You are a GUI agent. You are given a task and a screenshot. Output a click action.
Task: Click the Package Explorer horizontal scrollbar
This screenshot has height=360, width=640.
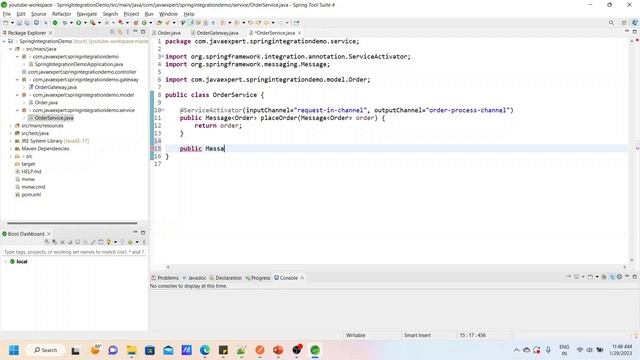tap(72, 223)
